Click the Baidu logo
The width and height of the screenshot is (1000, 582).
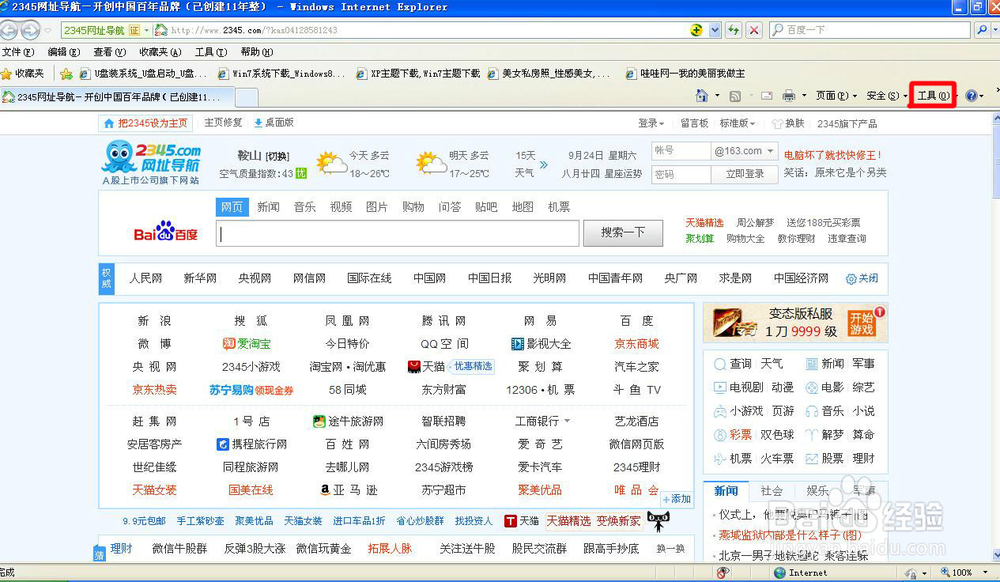click(166, 232)
